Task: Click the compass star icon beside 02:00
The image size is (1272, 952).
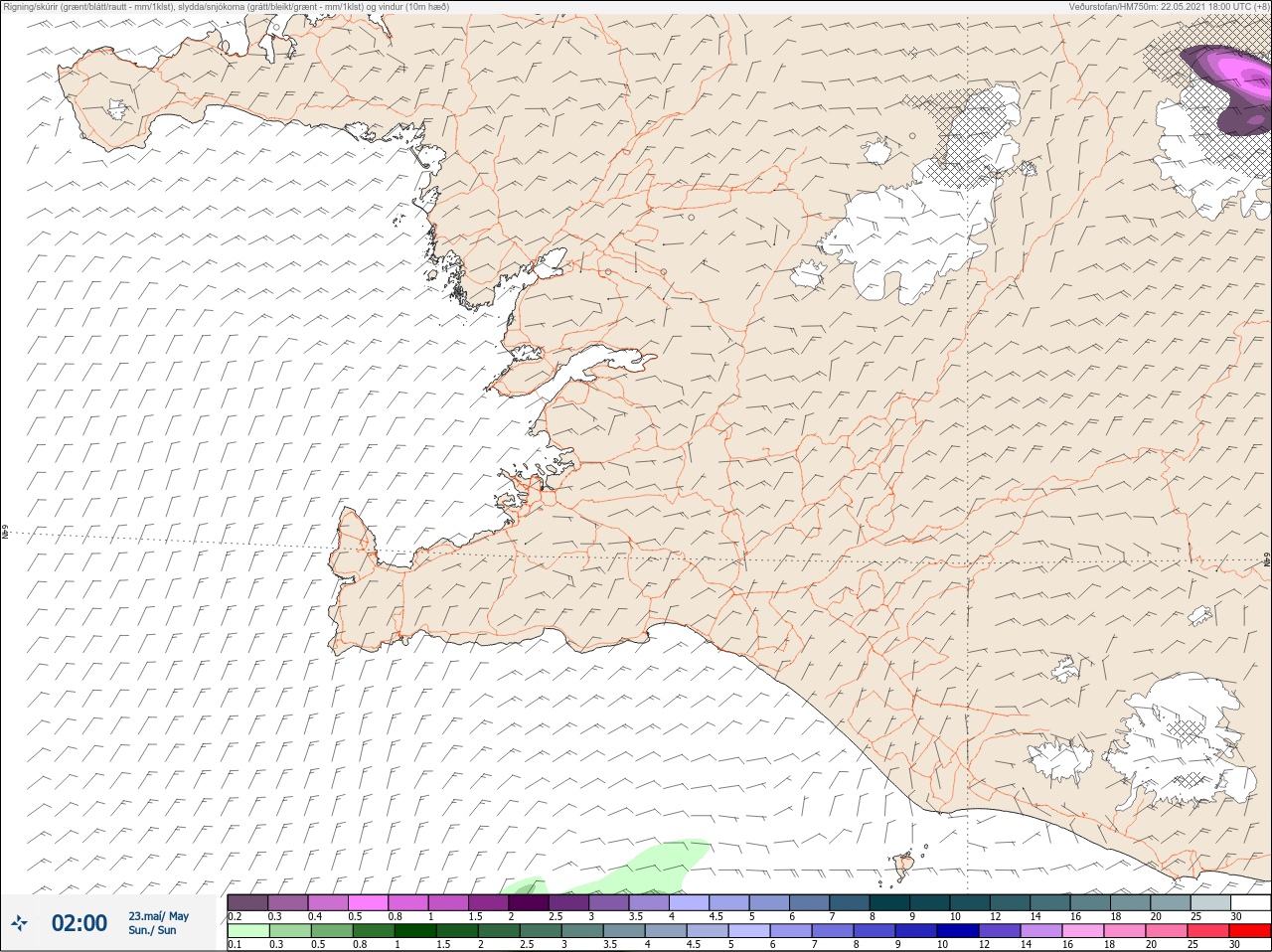Action: (x=19, y=923)
